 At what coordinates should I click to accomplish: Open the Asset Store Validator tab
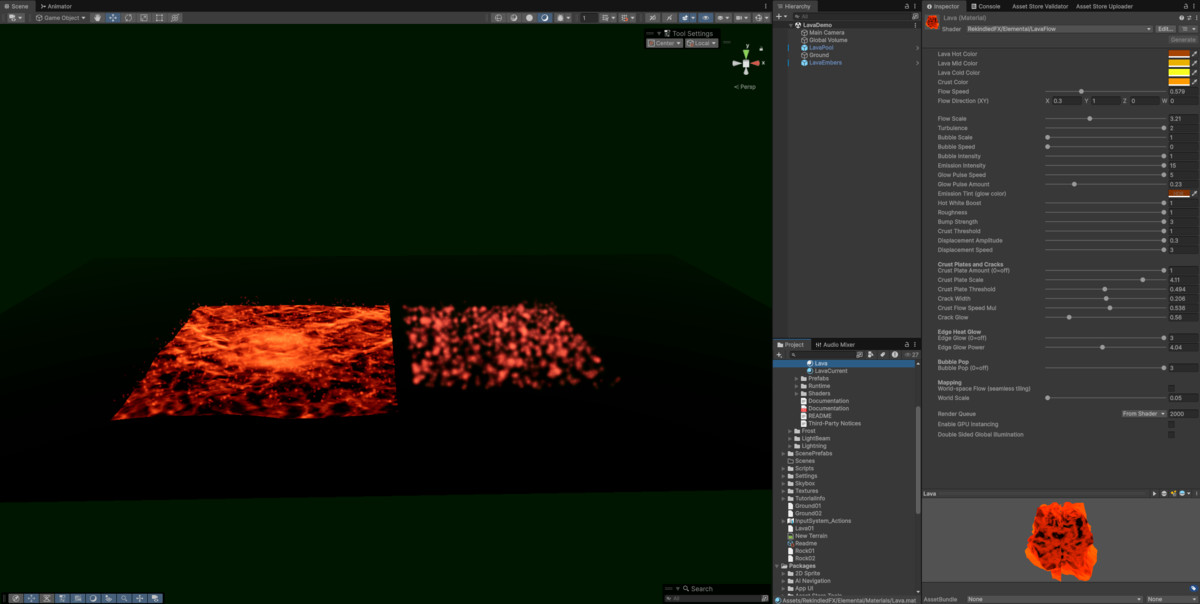tap(1040, 6)
